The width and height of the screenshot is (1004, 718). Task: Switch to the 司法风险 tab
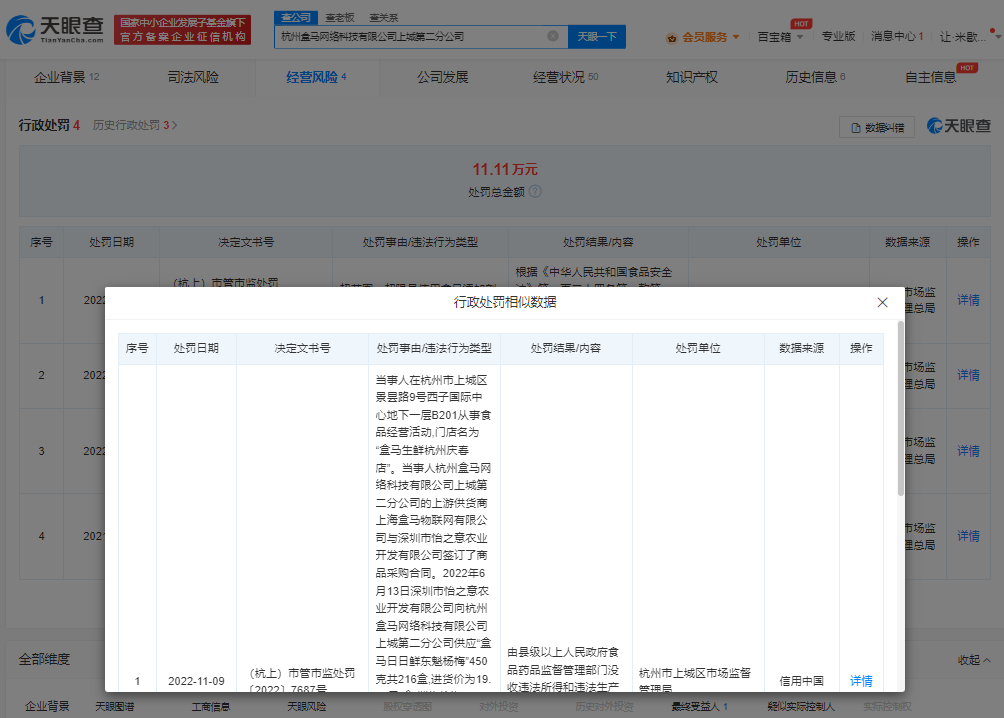193,77
